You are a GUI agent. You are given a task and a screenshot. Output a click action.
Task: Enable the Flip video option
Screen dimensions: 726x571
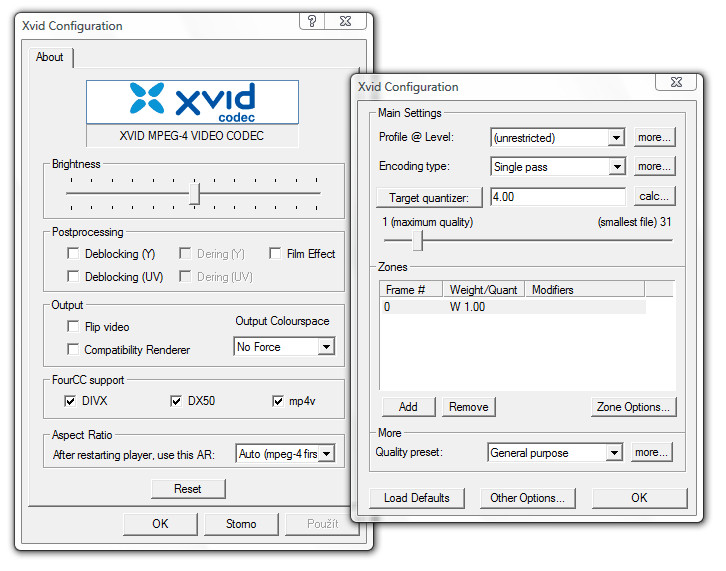(73, 326)
